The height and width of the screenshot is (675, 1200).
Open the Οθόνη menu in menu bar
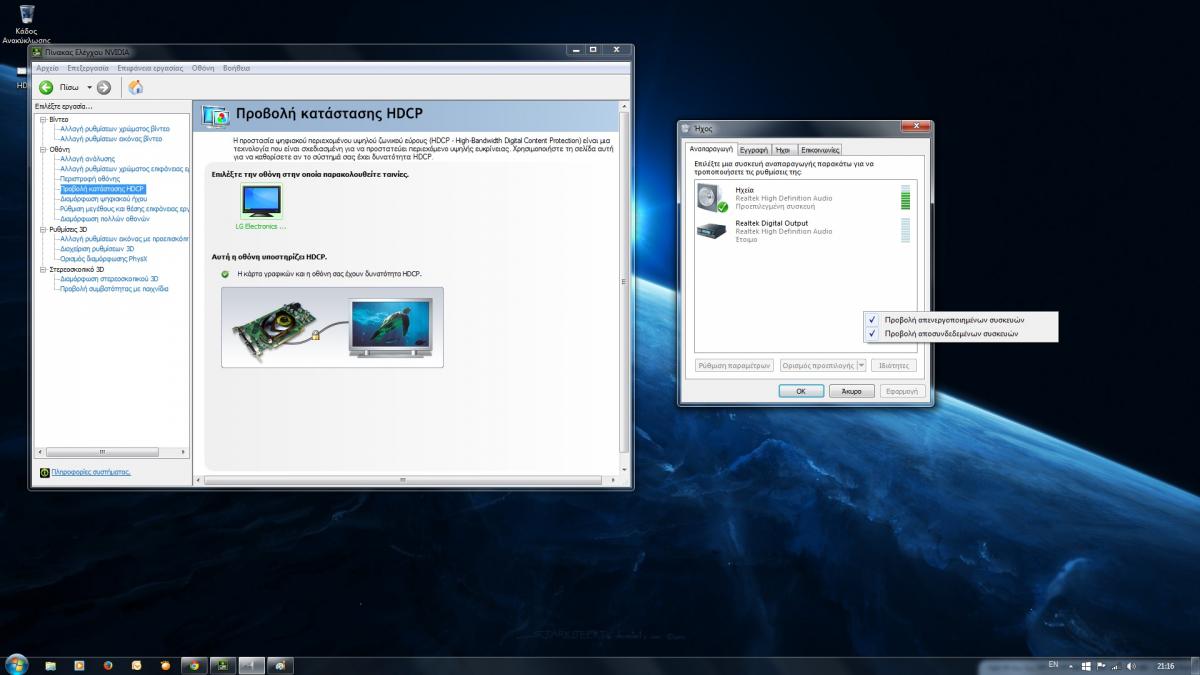[203, 68]
